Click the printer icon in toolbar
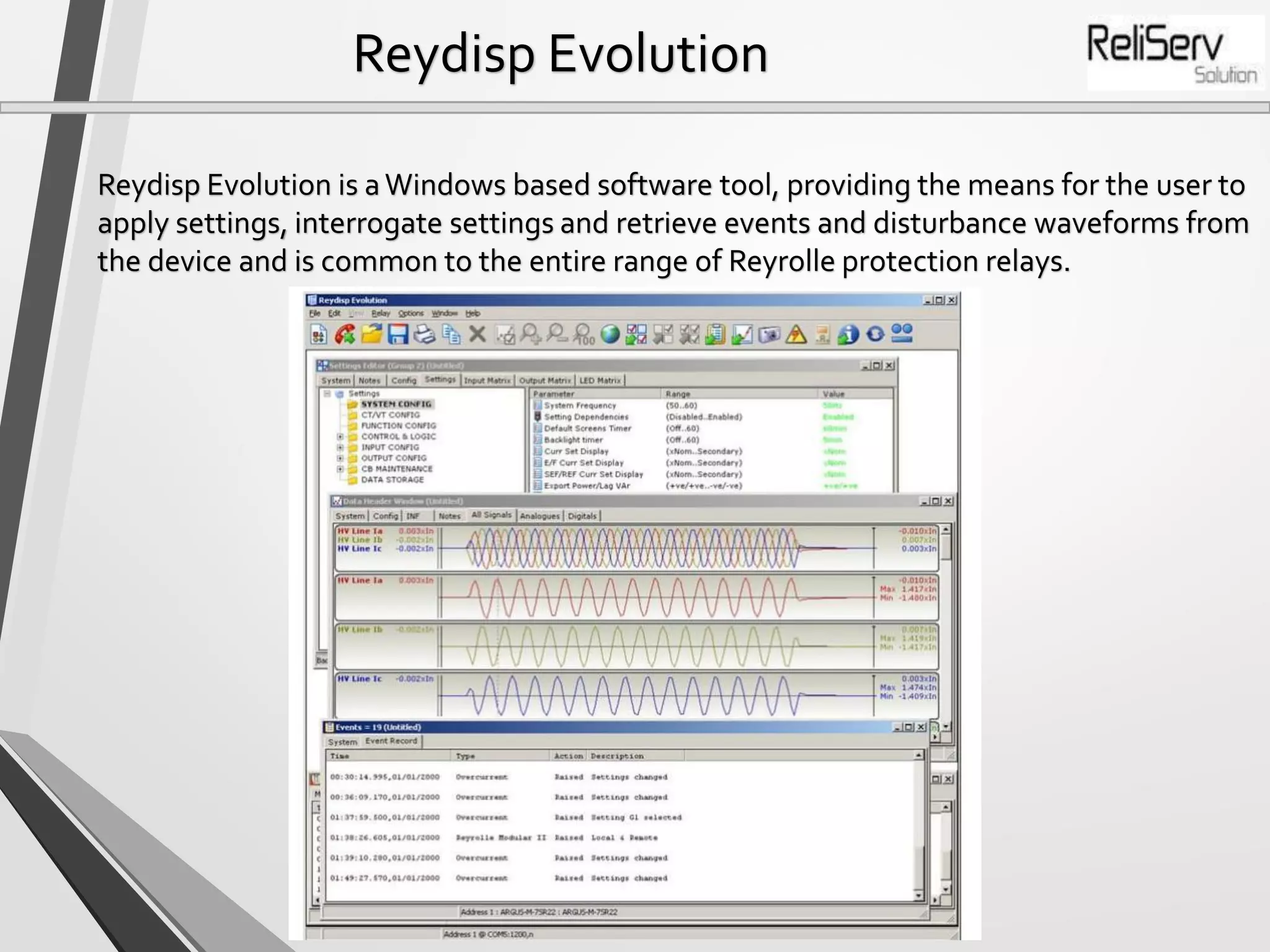 (x=424, y=335)
